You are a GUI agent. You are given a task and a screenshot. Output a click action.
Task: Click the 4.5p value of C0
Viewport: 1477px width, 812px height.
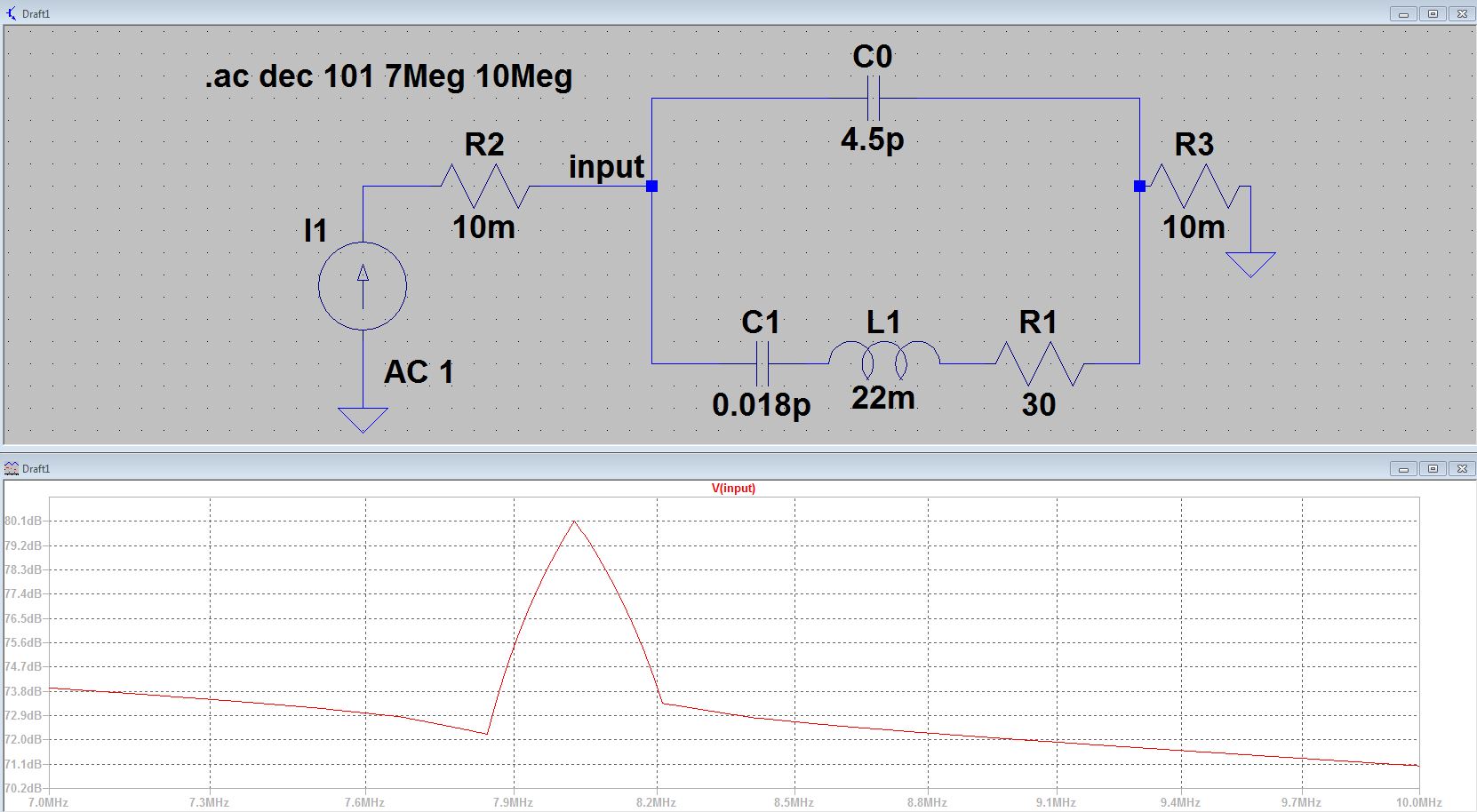coord(872,139)
